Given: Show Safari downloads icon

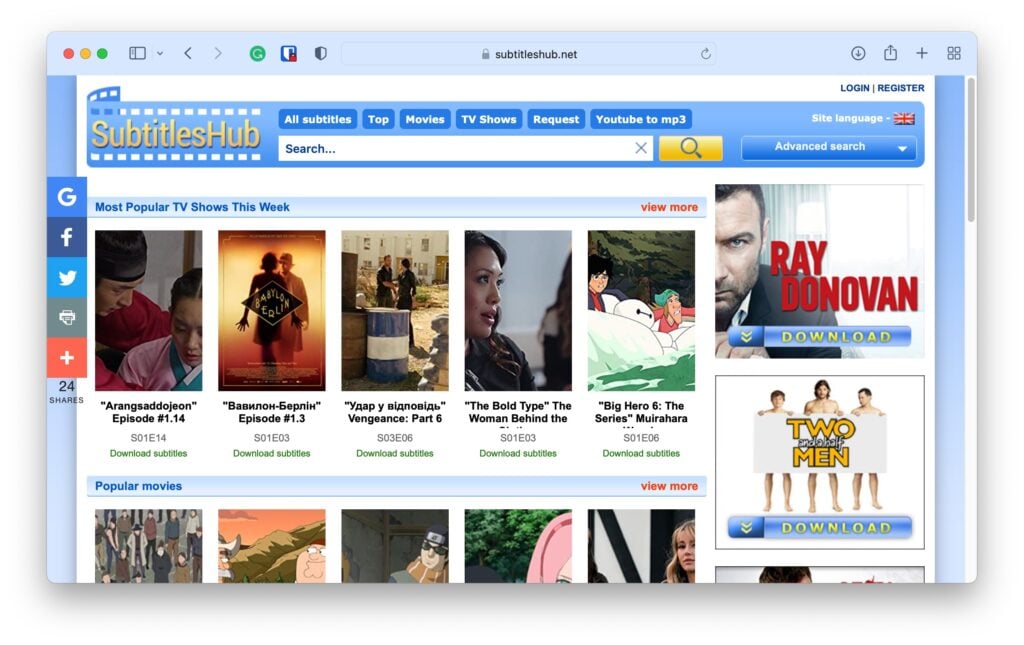Looking at the screenshot, I should tap(858, 54).
